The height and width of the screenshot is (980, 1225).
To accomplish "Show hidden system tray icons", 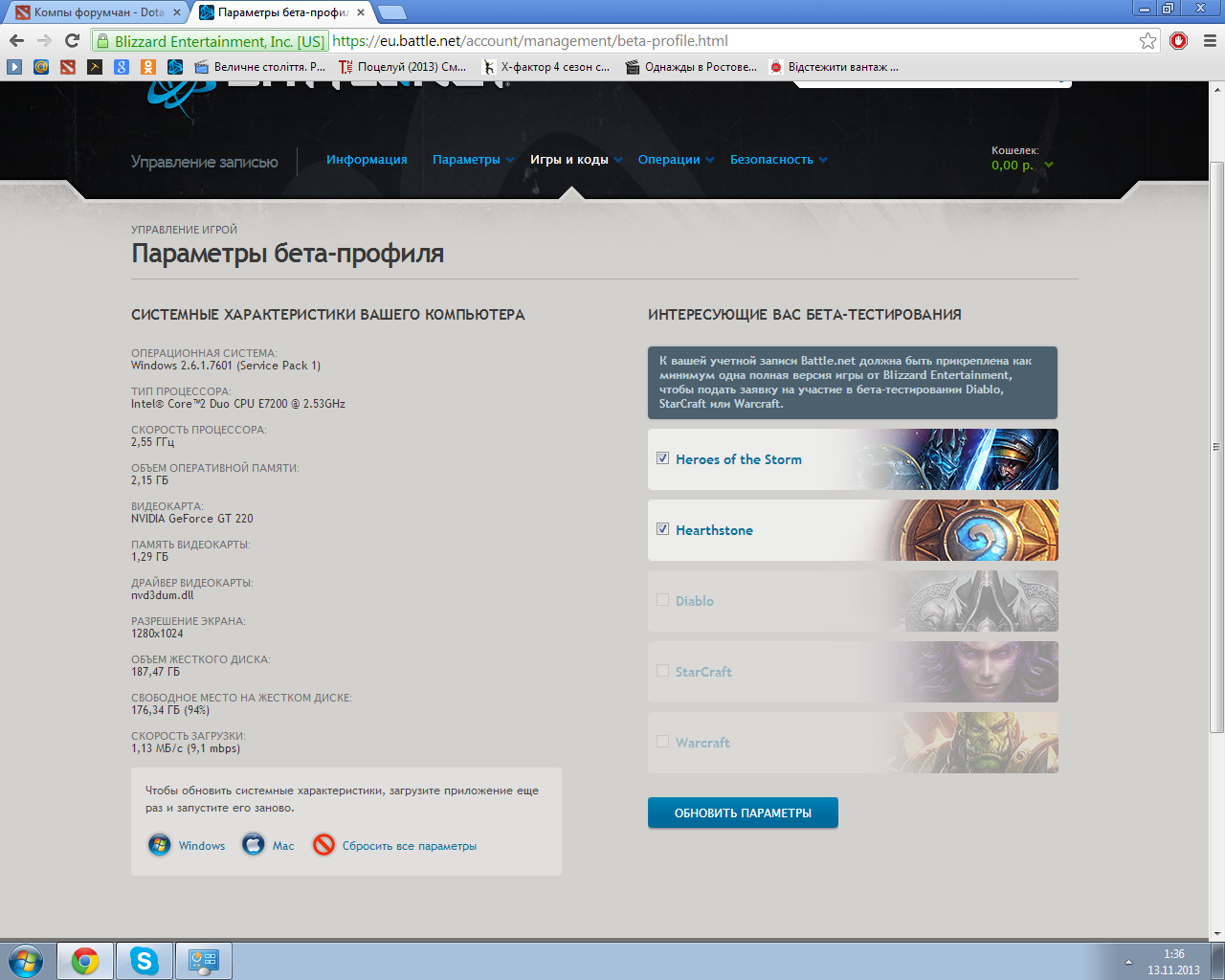I will click(x=1128, y=962).
